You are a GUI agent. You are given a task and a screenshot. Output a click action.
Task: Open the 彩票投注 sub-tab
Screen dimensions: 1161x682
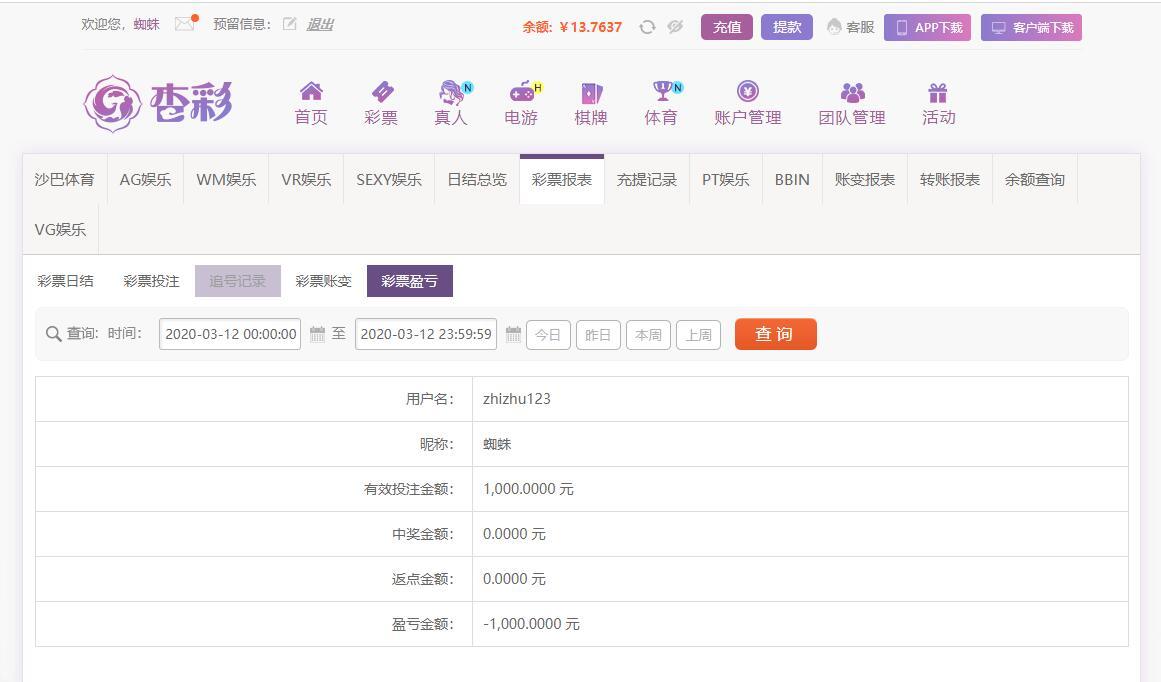coord(151,281)
